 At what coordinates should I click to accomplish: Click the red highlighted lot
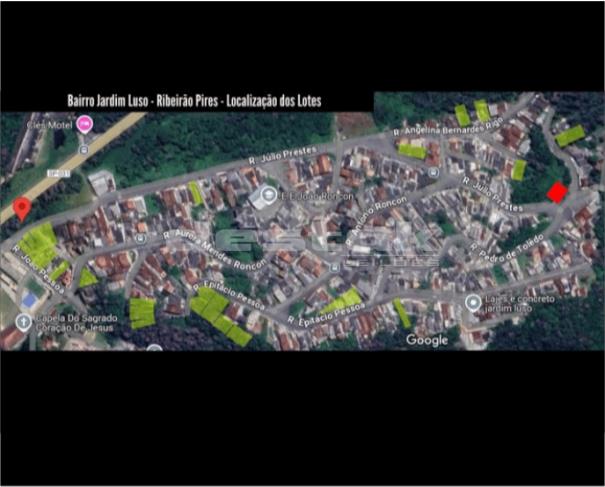click(557, 192)
